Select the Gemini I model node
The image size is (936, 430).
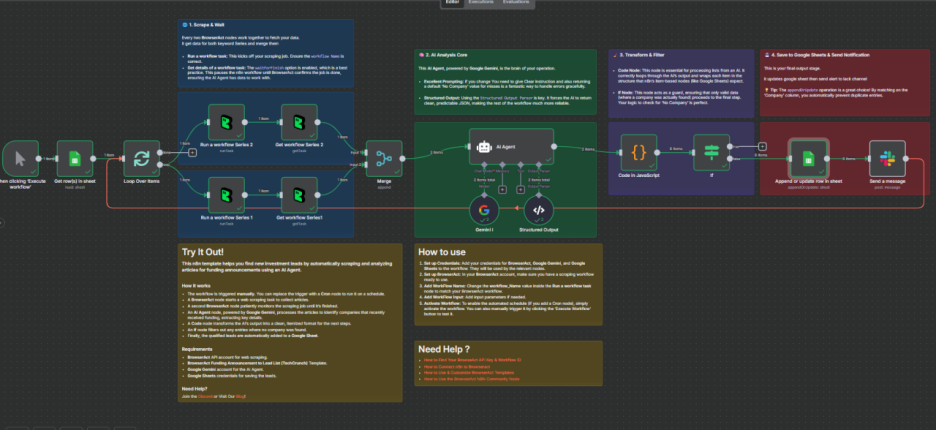click(485, 209)
